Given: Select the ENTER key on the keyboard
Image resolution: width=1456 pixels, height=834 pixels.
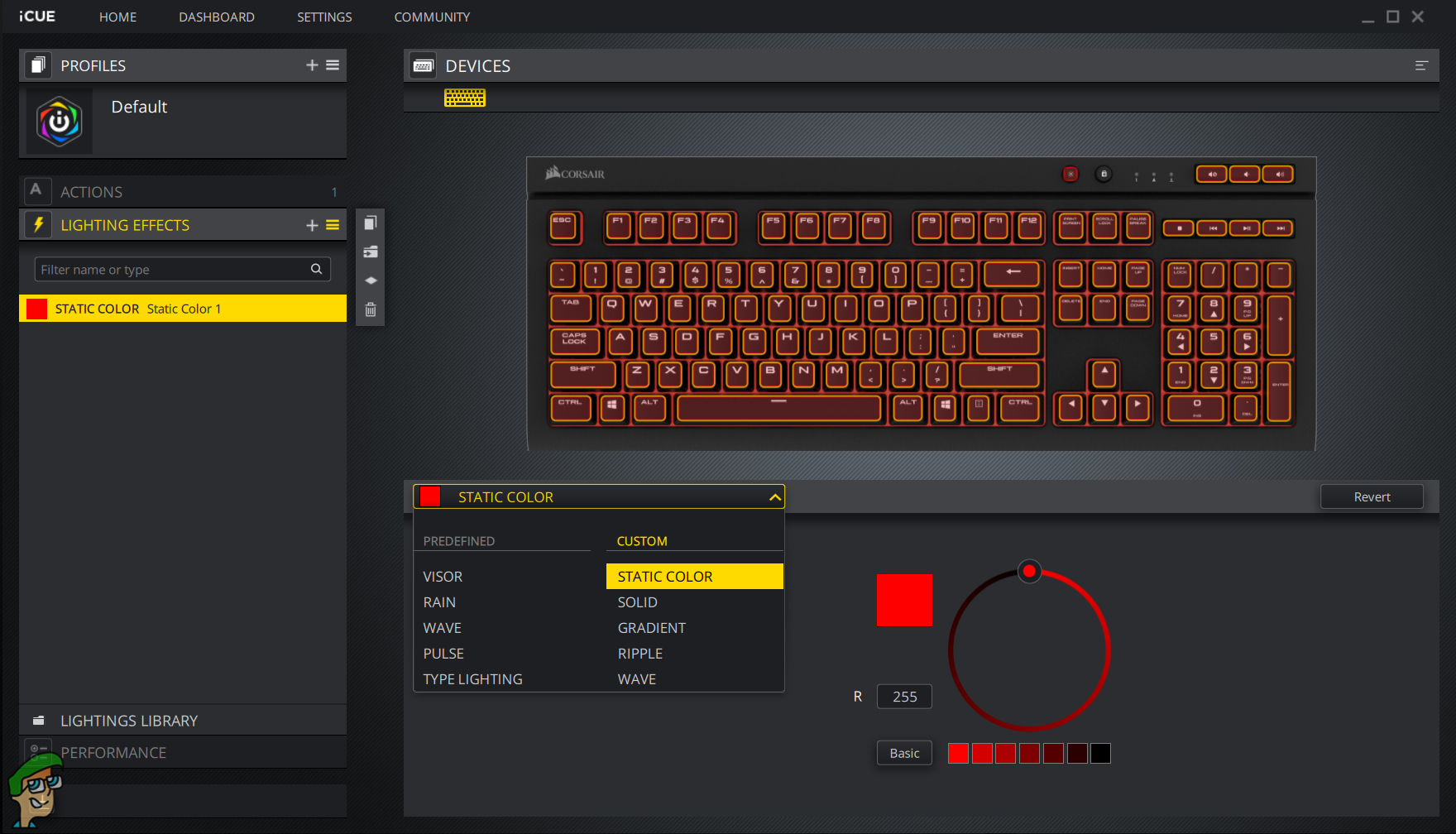Looking at the screenshot, I should click(x=1008, y=340).
